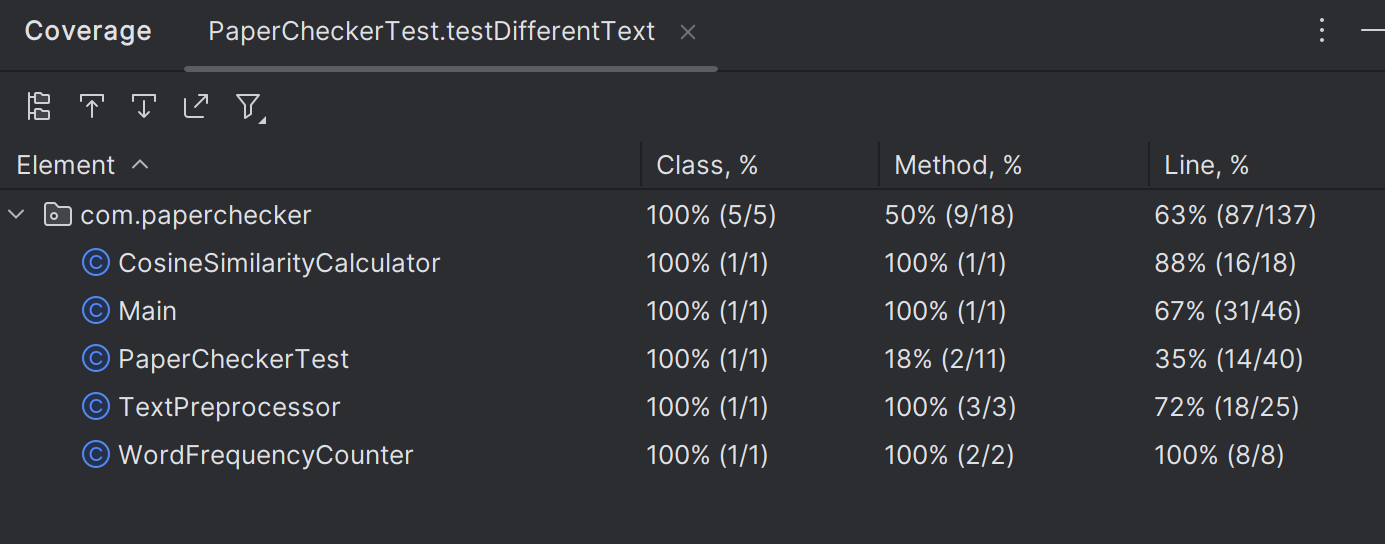Viewport: 1385px width, 544px height.
Task: Click the WordFrequencyCounter class icon
Action: pyautogui.click(x=95, y=455)
